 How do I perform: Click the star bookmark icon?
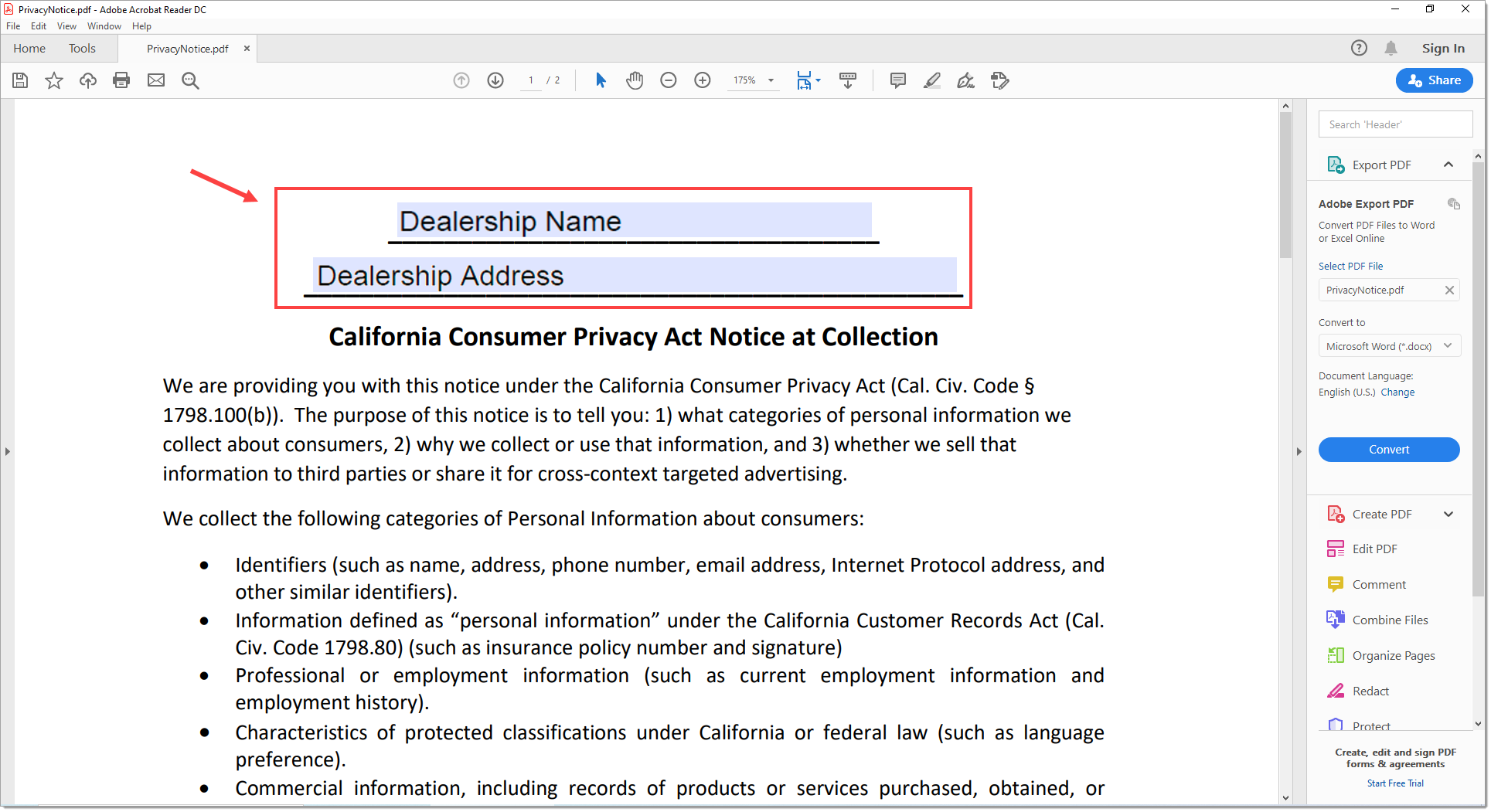54,80
